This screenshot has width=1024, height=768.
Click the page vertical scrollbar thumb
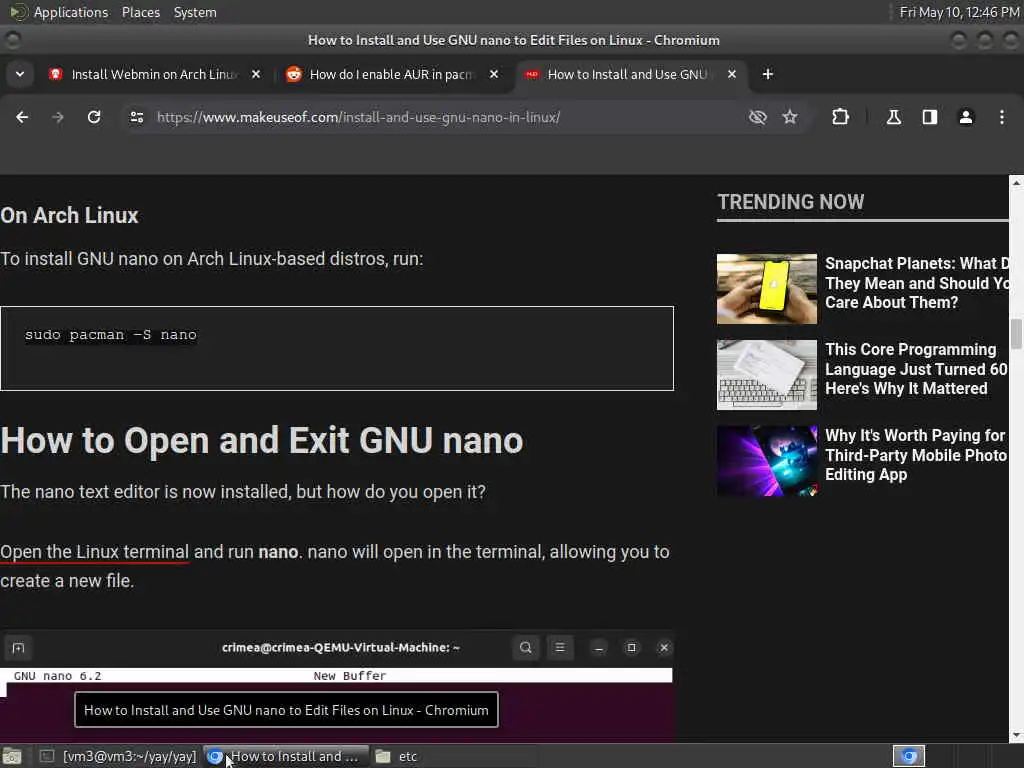pyautogui.click(x=1016, y=334)
